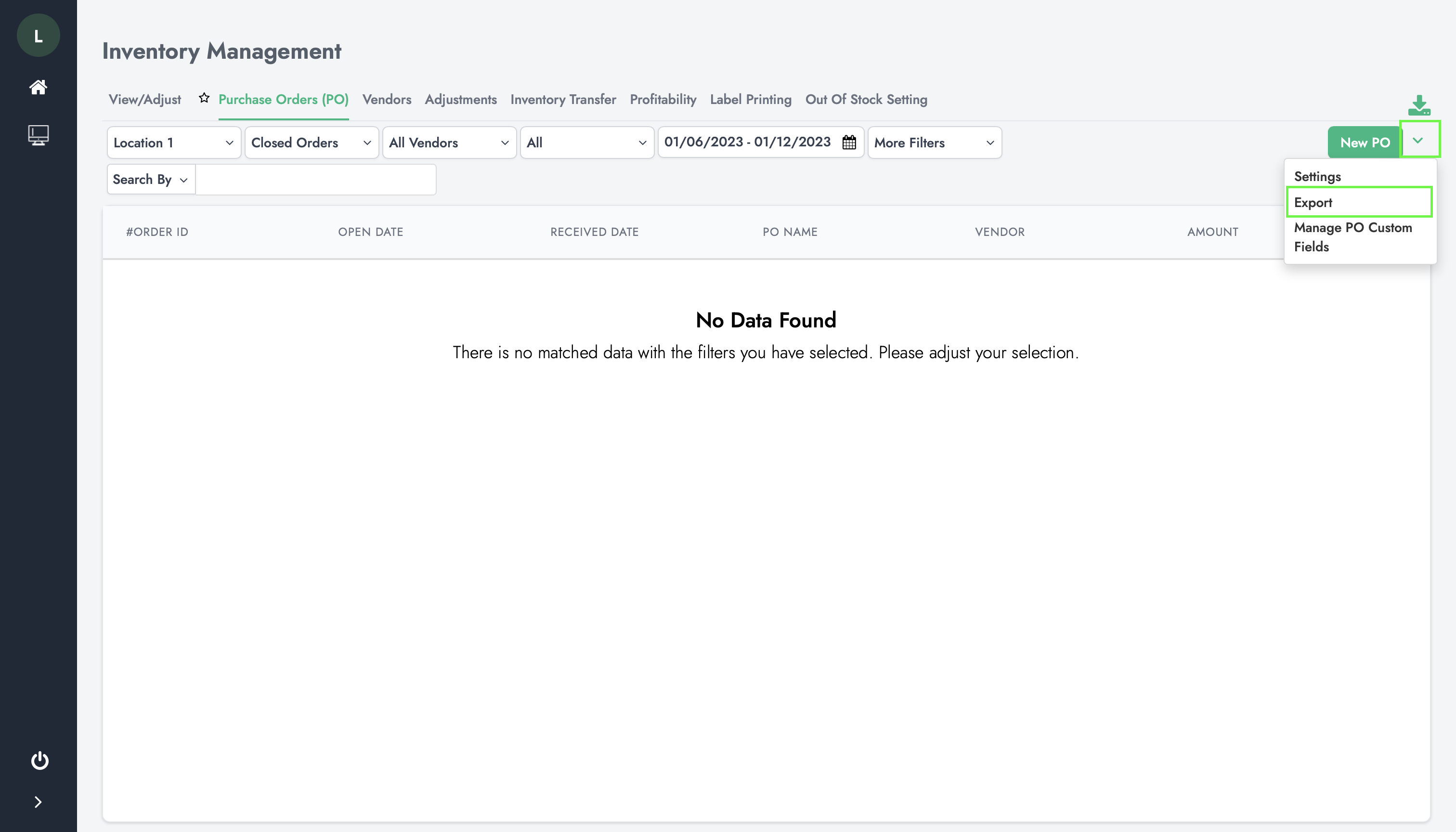Open the Search By selector
The image size is (1456, 832).
click(x=151, y=180)
